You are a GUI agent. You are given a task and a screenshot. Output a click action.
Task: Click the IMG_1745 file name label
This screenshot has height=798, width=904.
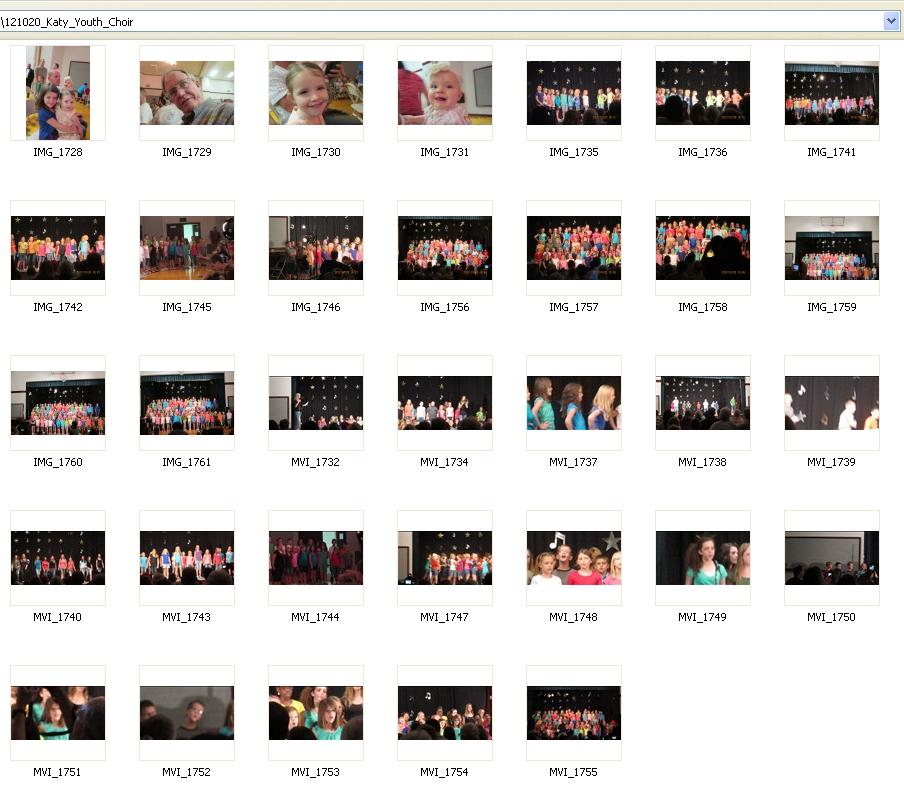coord(187,307)
